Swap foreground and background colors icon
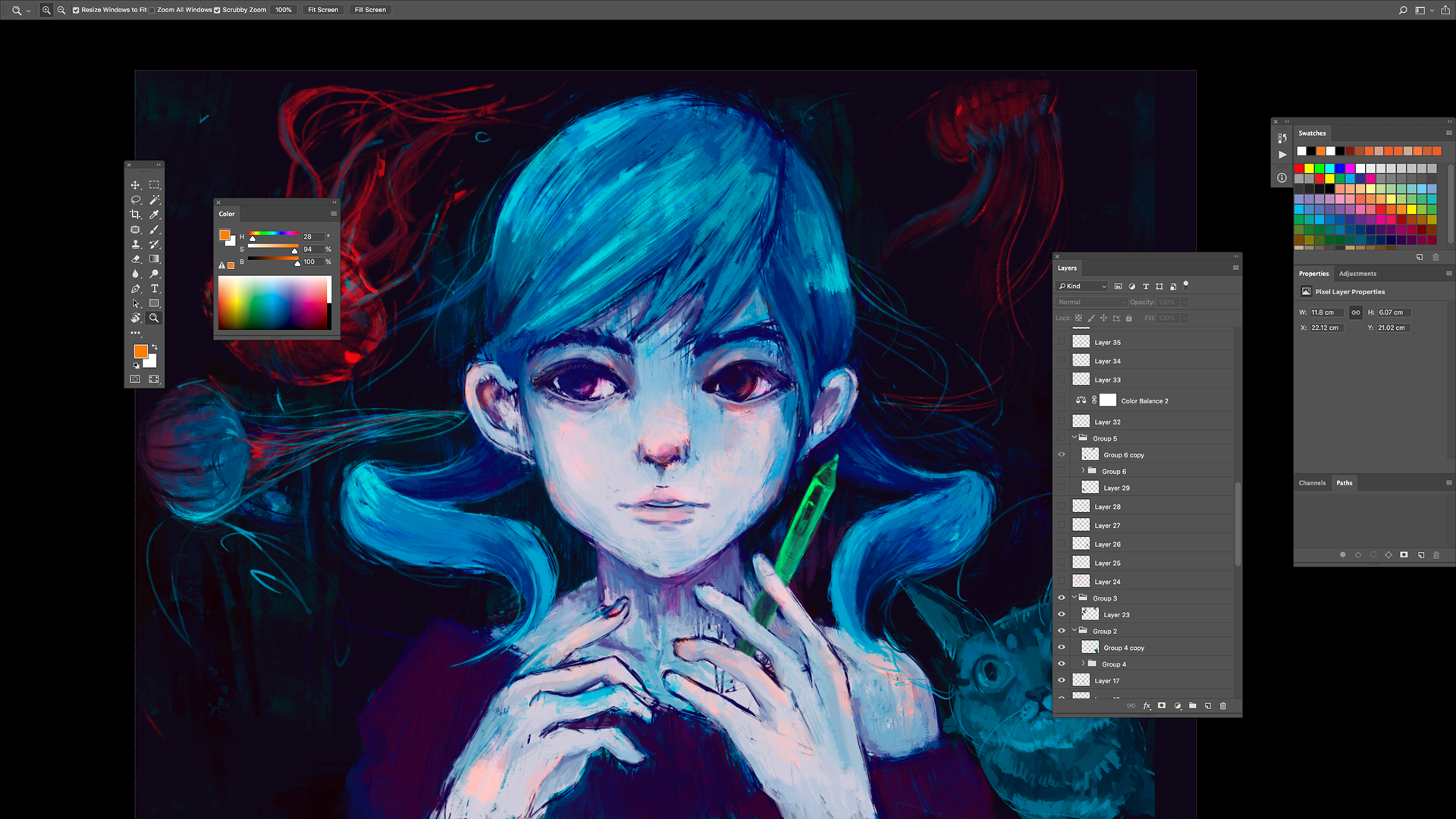 [155, 347]
